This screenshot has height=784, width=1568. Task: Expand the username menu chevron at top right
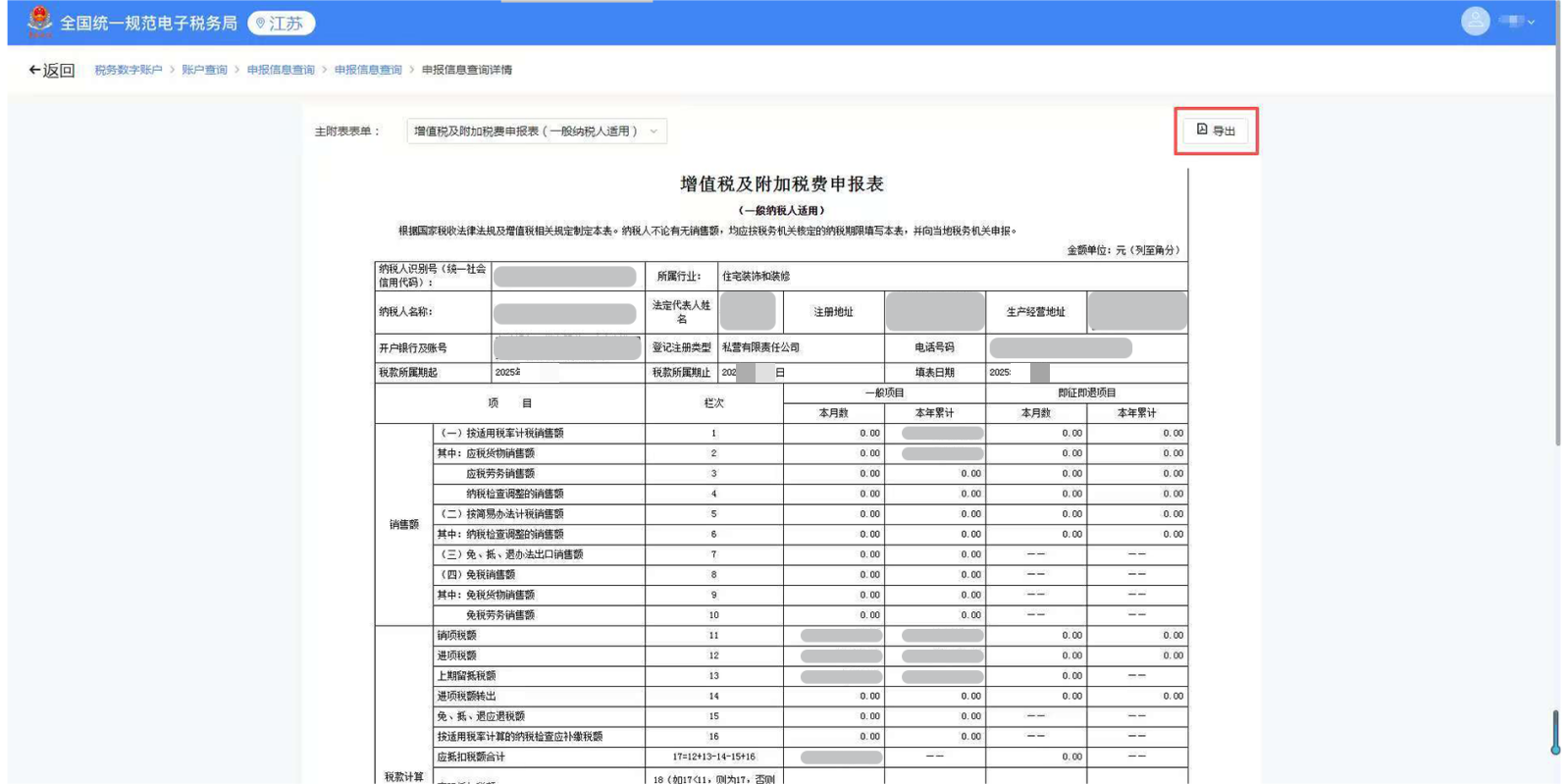coord(1531,22)
